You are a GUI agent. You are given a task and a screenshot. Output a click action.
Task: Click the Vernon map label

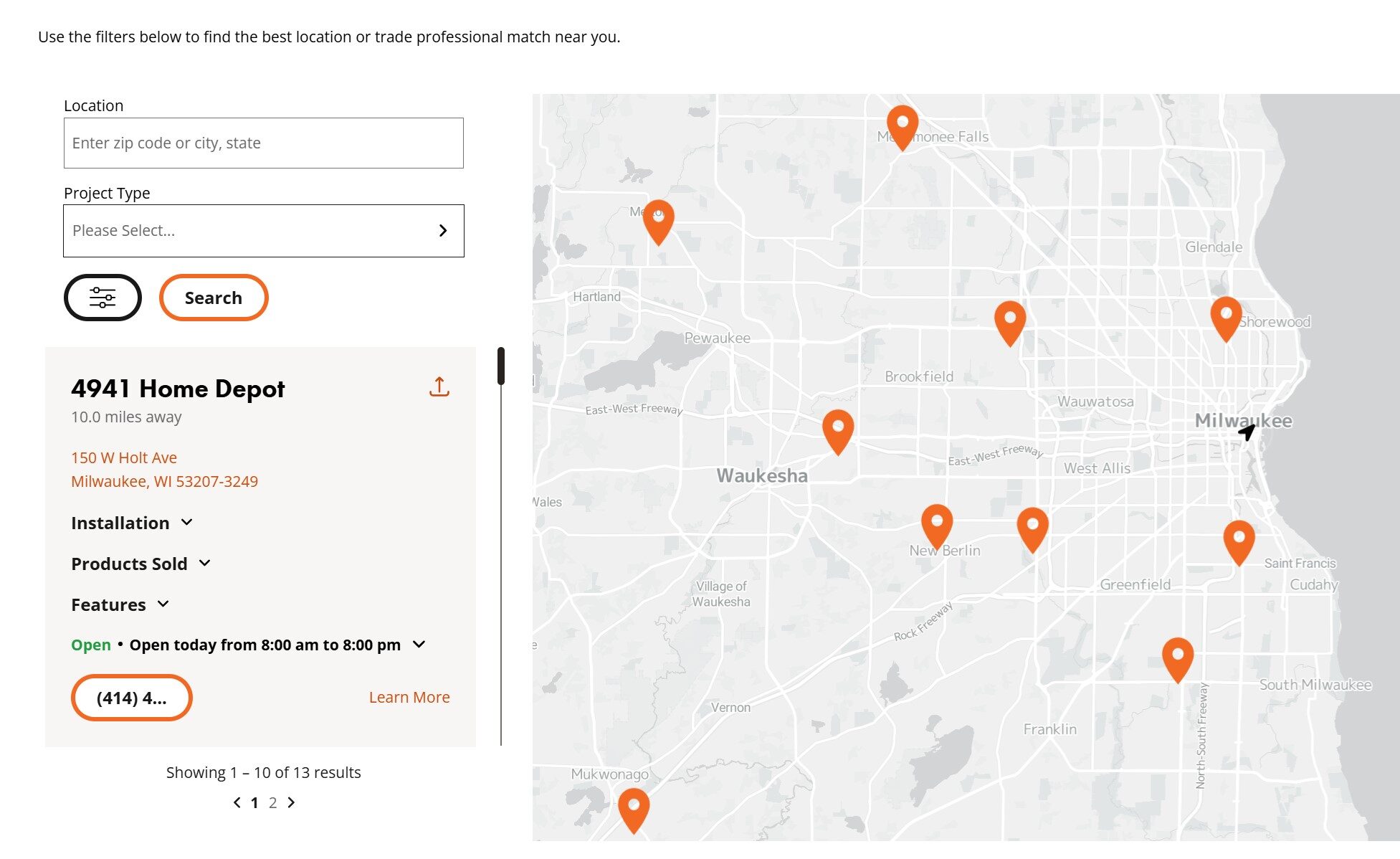coord(730,708)
